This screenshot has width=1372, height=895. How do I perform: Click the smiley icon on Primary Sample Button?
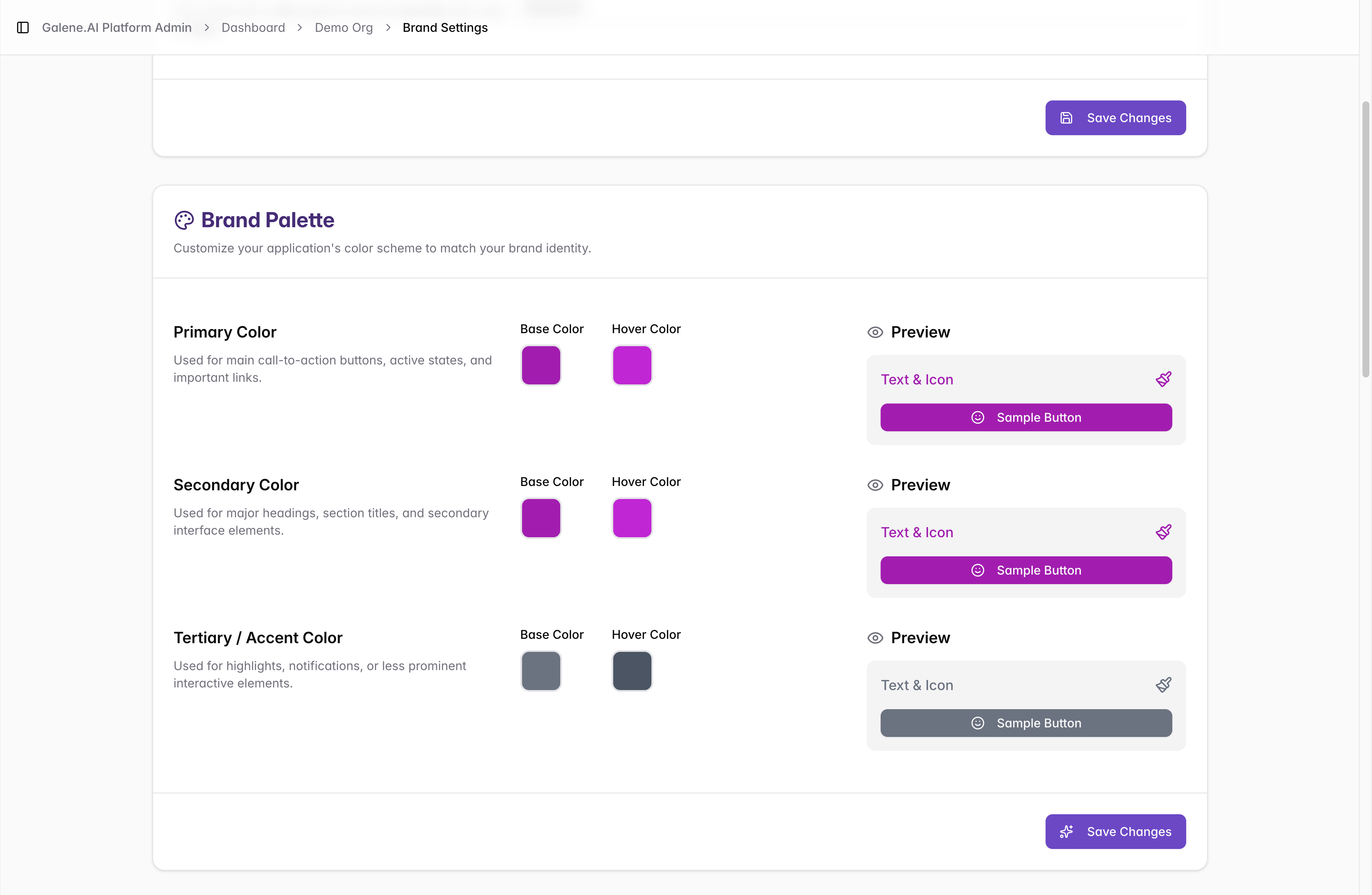[978, 417]
